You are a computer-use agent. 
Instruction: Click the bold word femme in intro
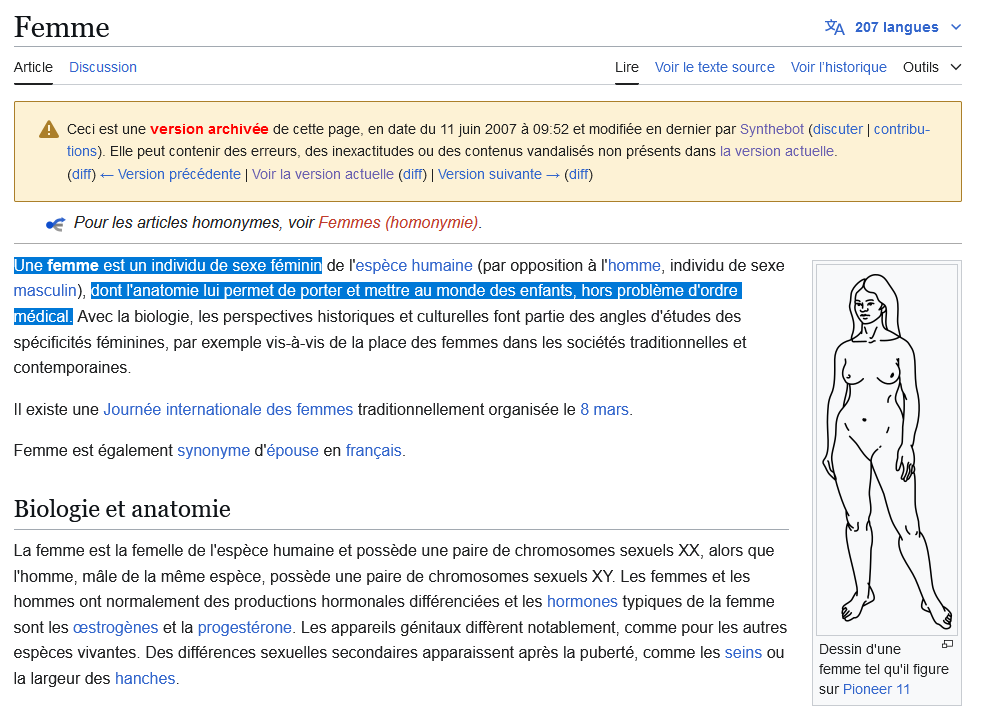coord(73,266)
